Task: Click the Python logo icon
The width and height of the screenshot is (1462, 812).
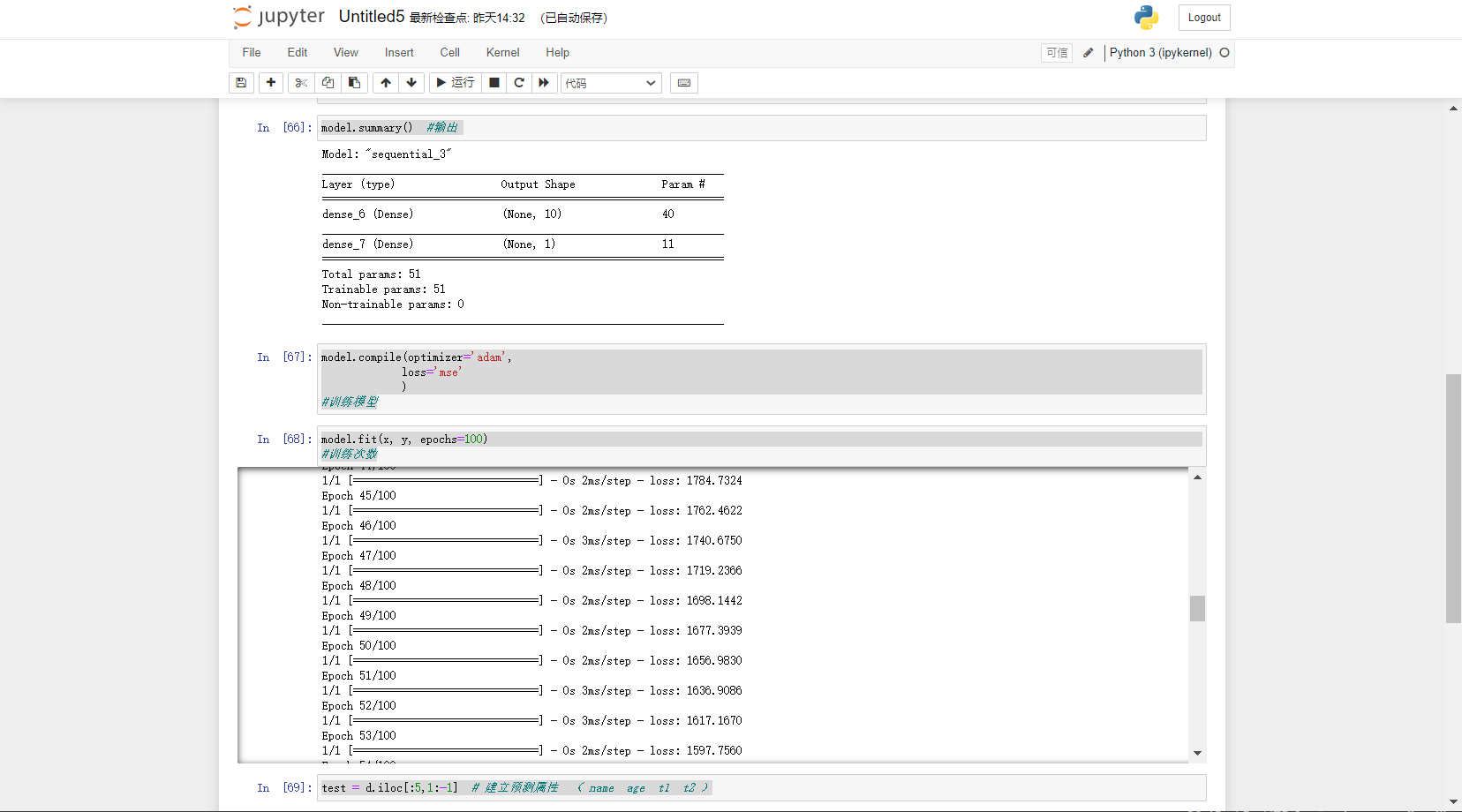Action: click(x=1146, y=18)
